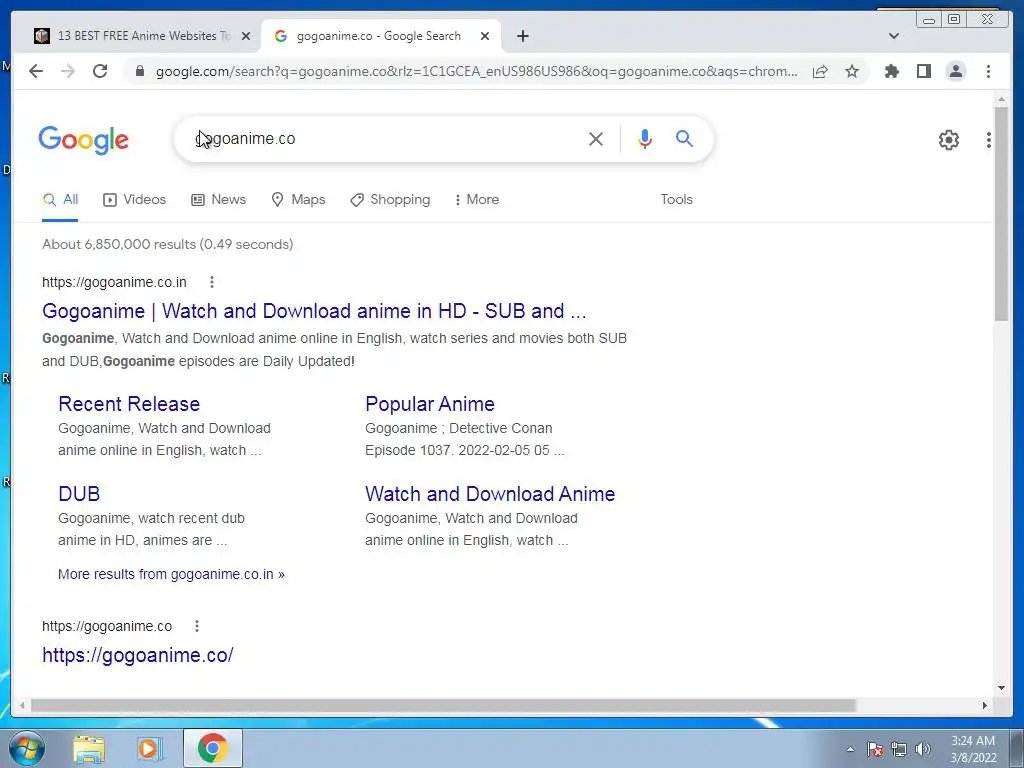This screenshot has height=768, width=1024.
Task: Click the address bar URL
Action: point(476,71)
